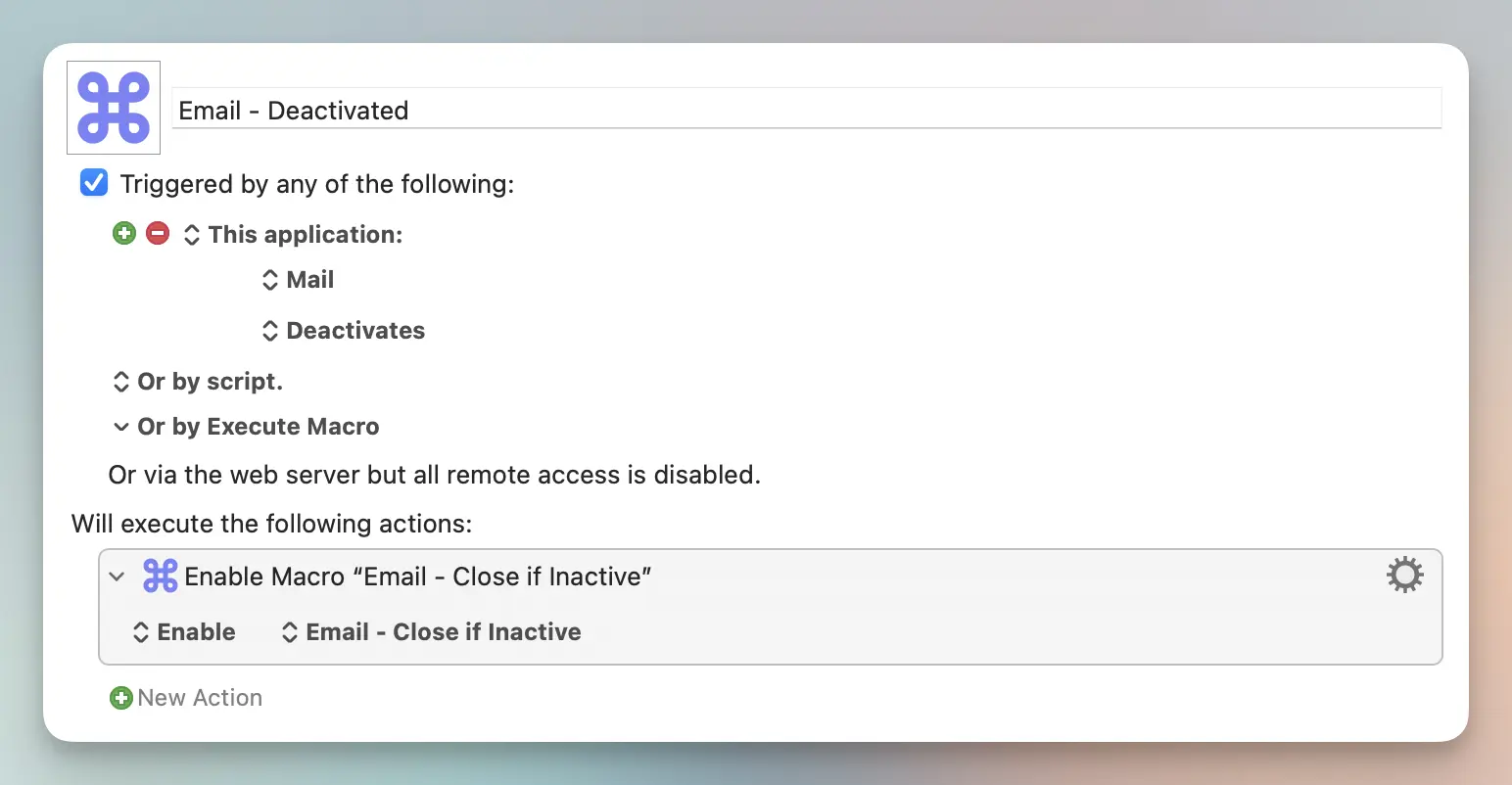Toggle the Triggered by any checkbox
The height and width of the screenshot is (785, 1512).
click(94, 183)
